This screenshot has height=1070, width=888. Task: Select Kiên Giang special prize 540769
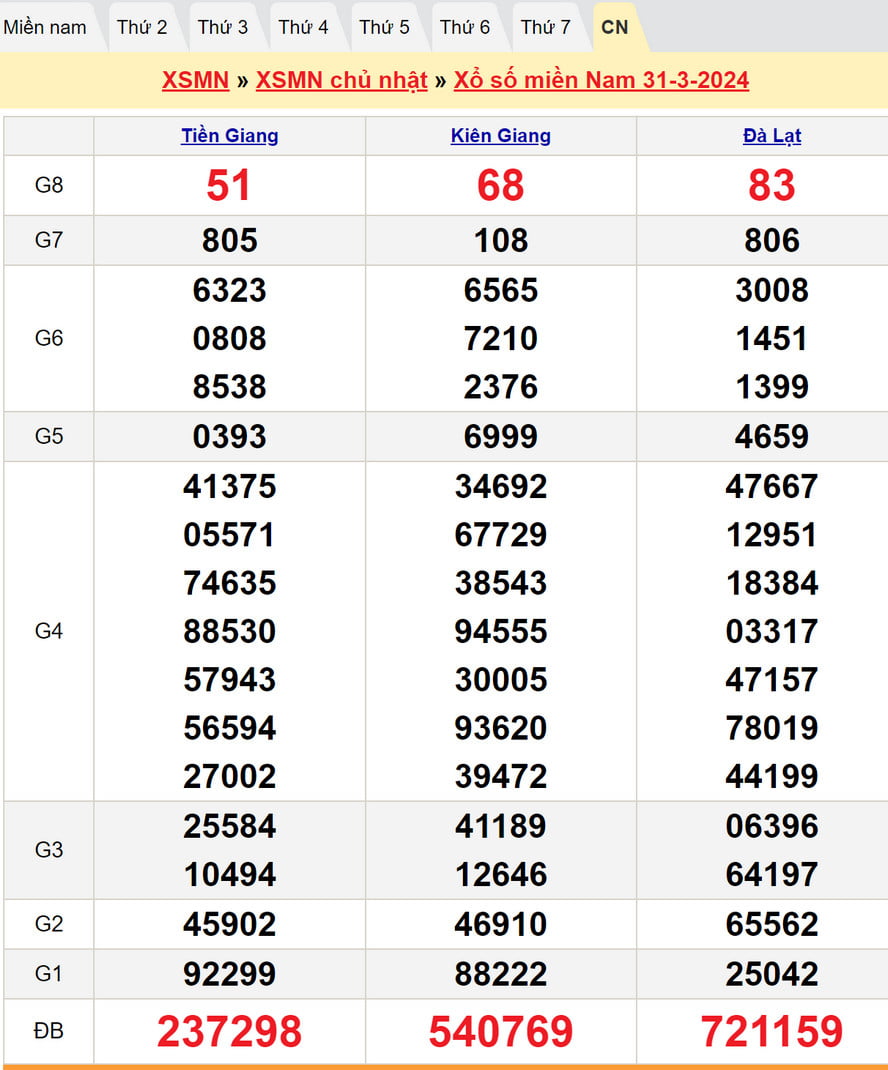501,1031
